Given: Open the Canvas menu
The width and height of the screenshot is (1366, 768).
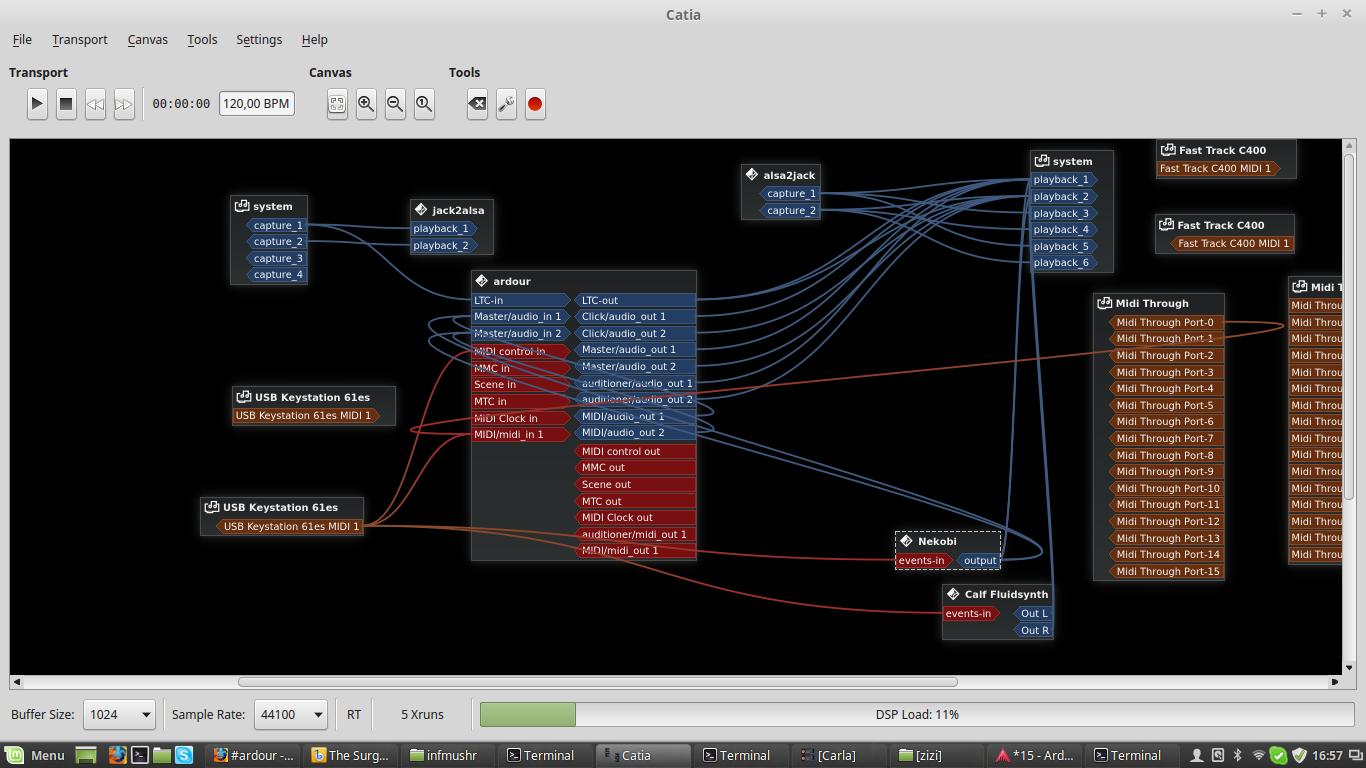Looking at the screenshot, I should point(147,39).
